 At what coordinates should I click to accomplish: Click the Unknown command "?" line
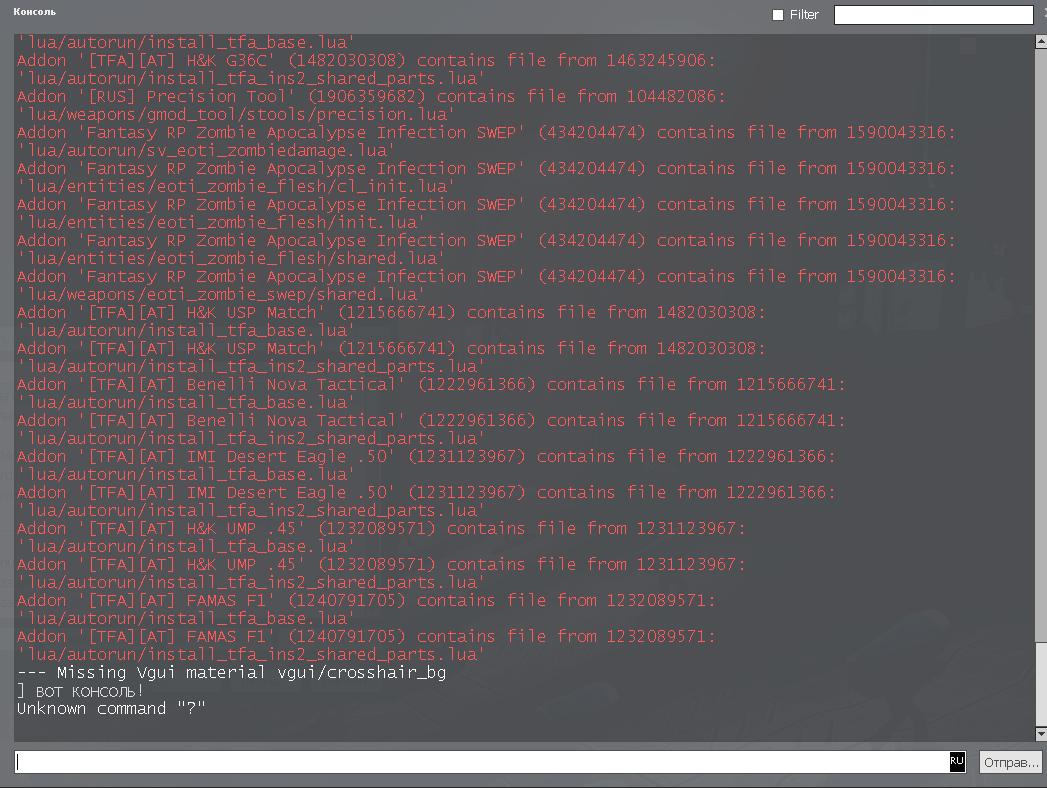tap(112, 709)
